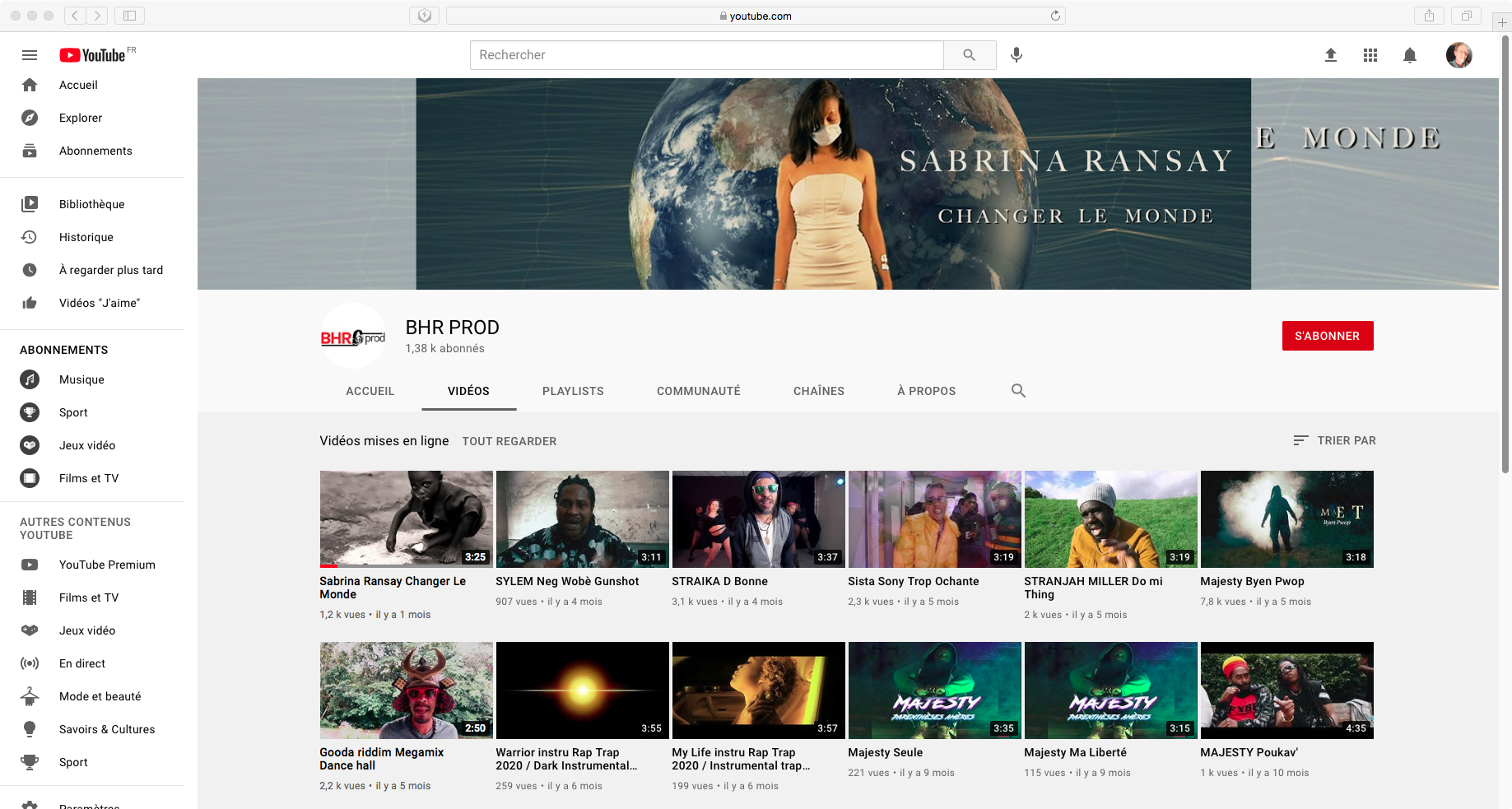Screen dimensions: 1512x809
Task: Click the En direct live icon
Action: coord(30,663)
